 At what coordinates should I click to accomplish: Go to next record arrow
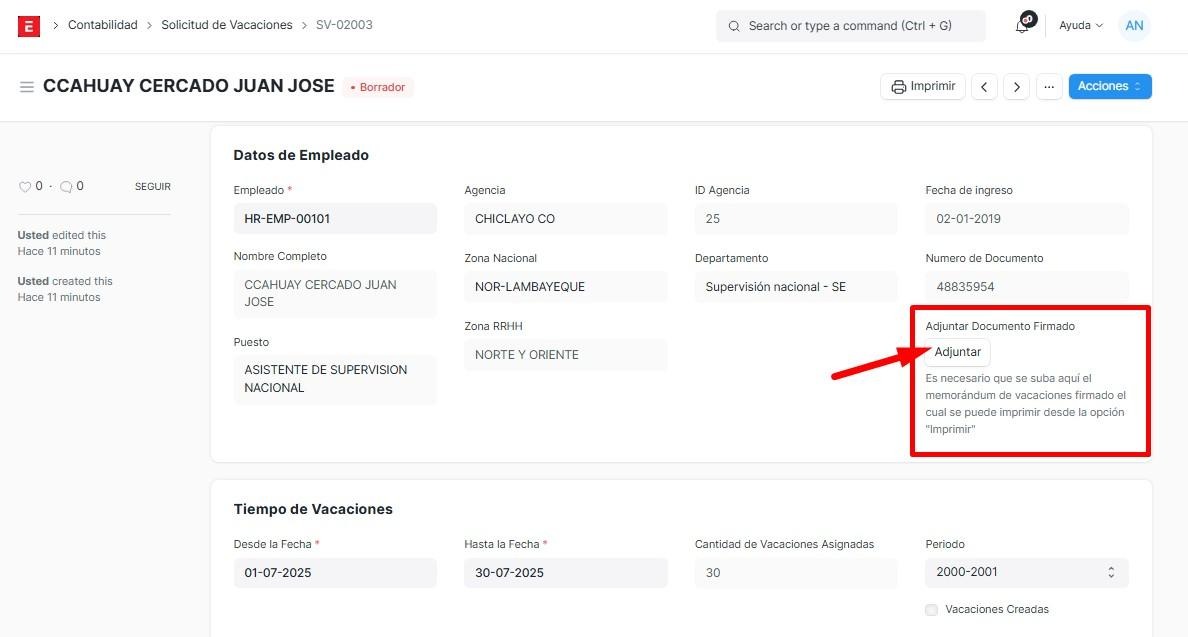[1016, 87]
